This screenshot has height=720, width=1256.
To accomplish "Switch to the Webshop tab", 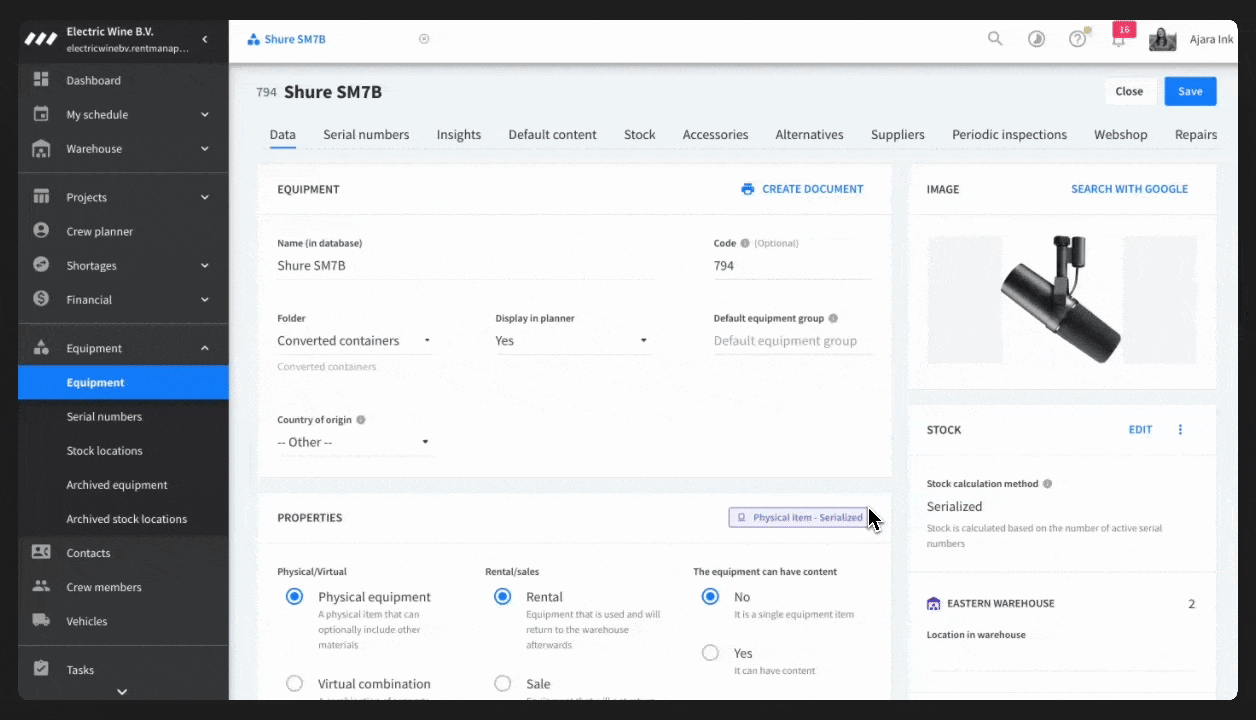I will pos(1120,134).
